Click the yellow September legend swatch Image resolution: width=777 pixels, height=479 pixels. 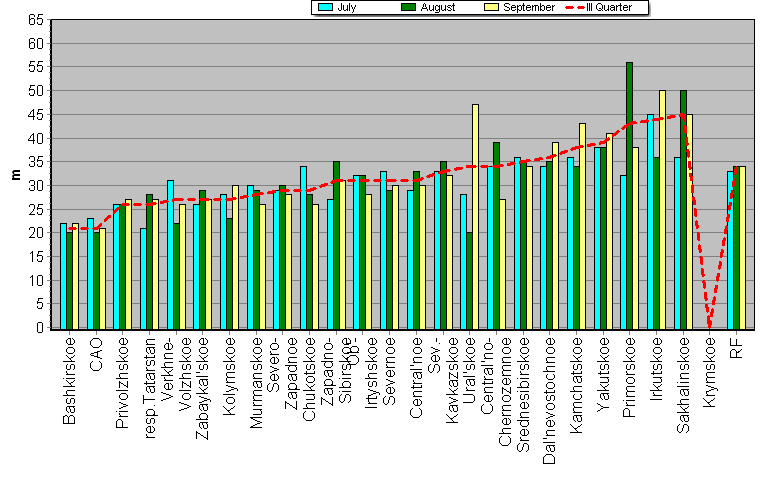pyautogui.click(x=491, y=7)
